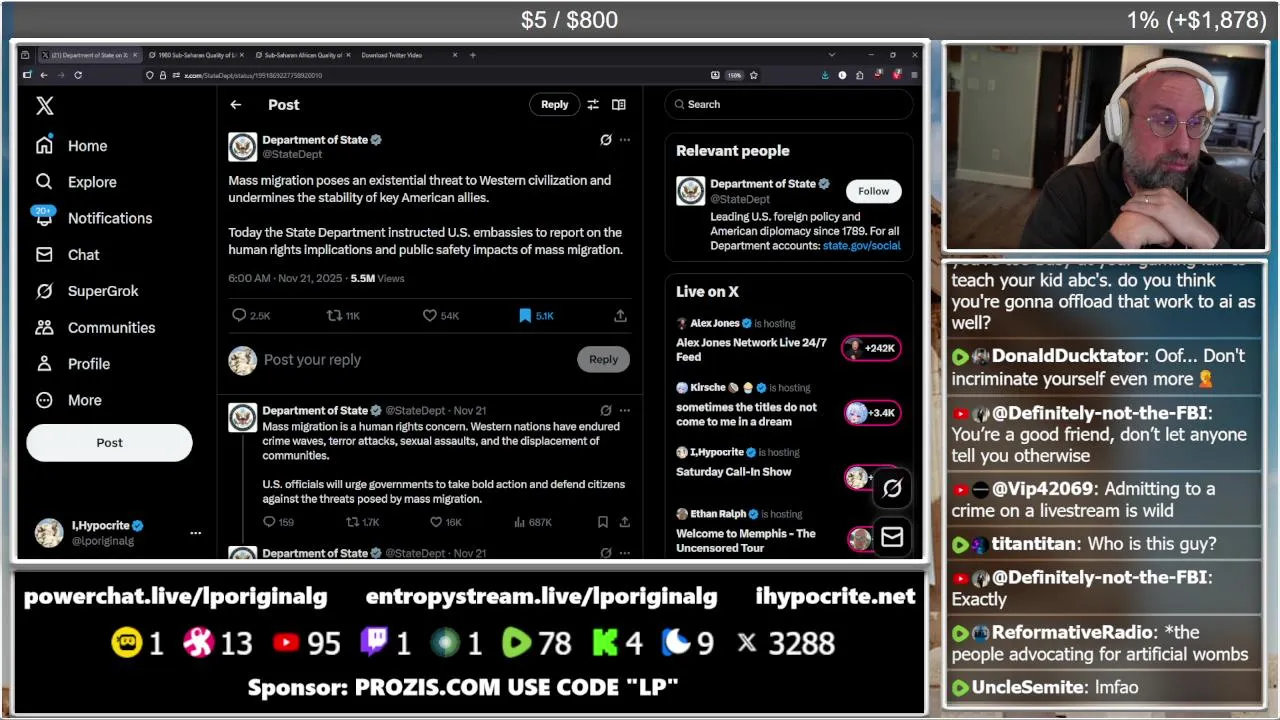
Task: Open Profile in the sidebar
Action: 72,364
